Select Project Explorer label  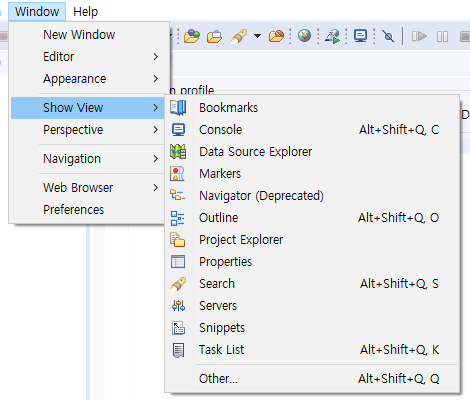tap(241, 240)
